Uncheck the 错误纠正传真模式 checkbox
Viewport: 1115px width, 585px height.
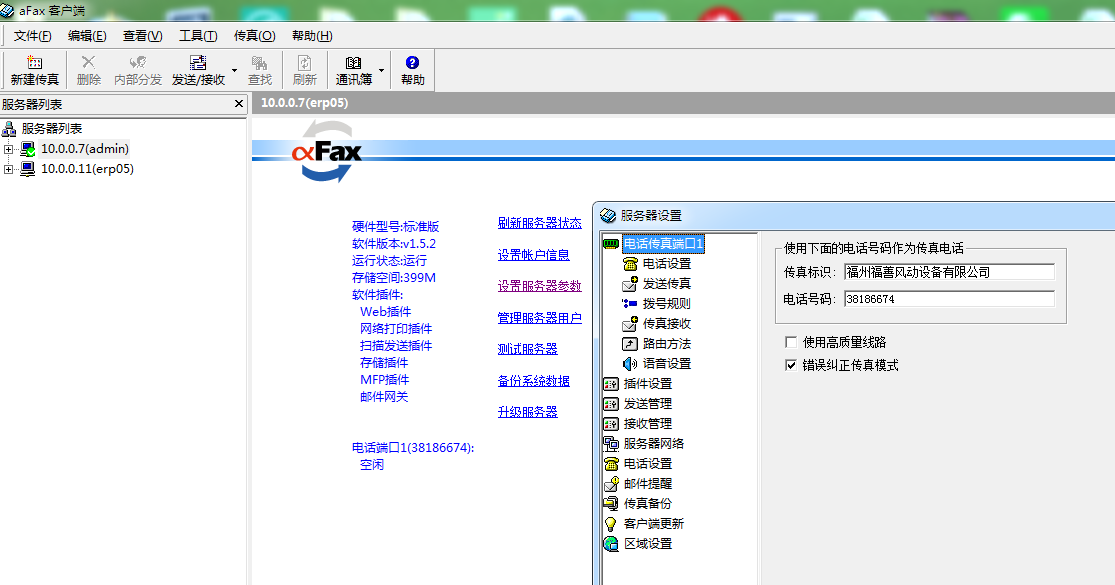tap(791, 365)
